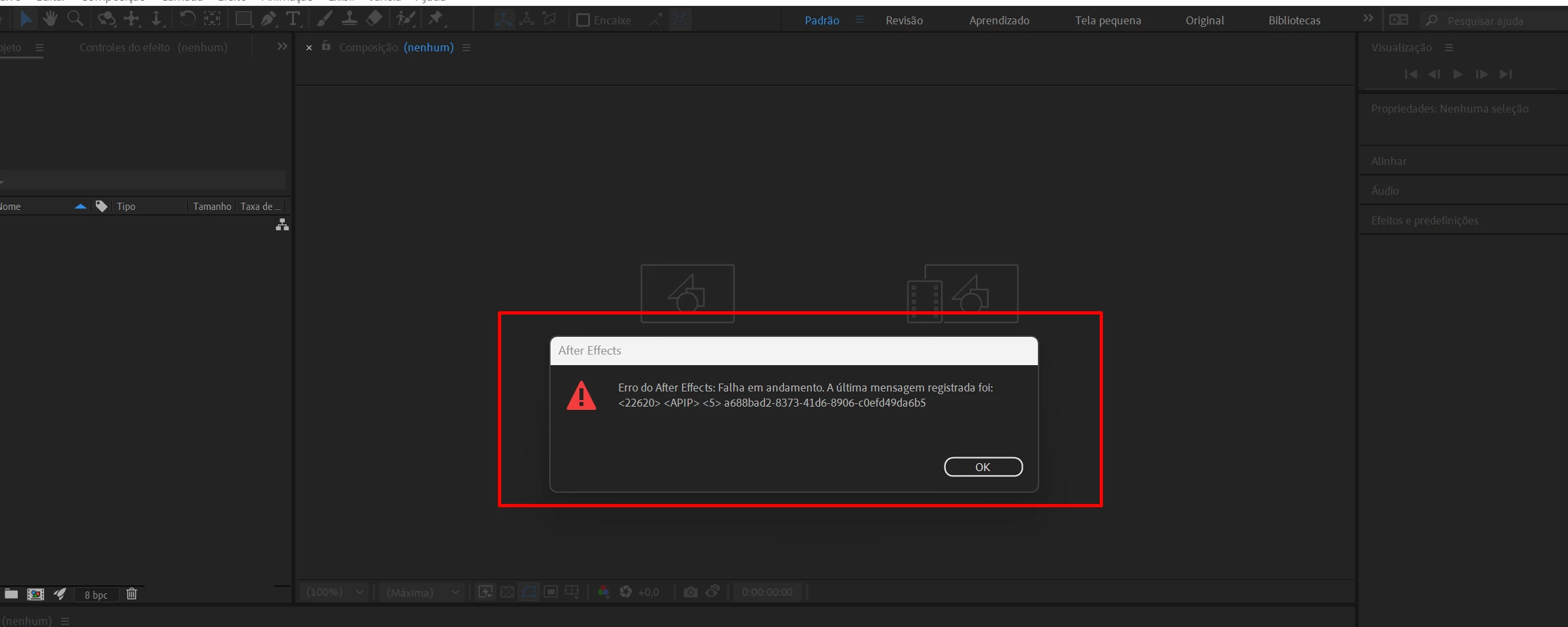Expand hidden panel tabs in Project panel
Screen dimensions: 1568x627
tap(282, 47)
